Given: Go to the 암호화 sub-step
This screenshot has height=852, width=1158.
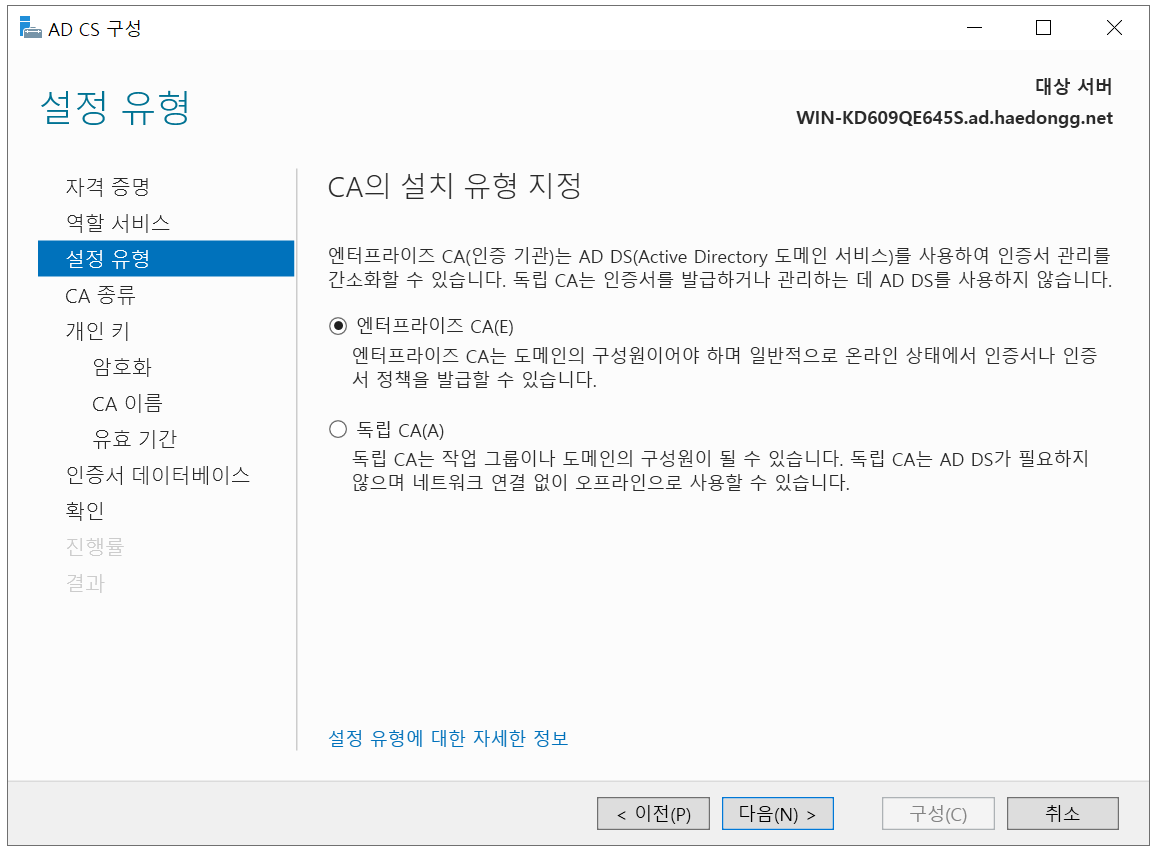Looking at the screenshot, I should pos(122,367).
